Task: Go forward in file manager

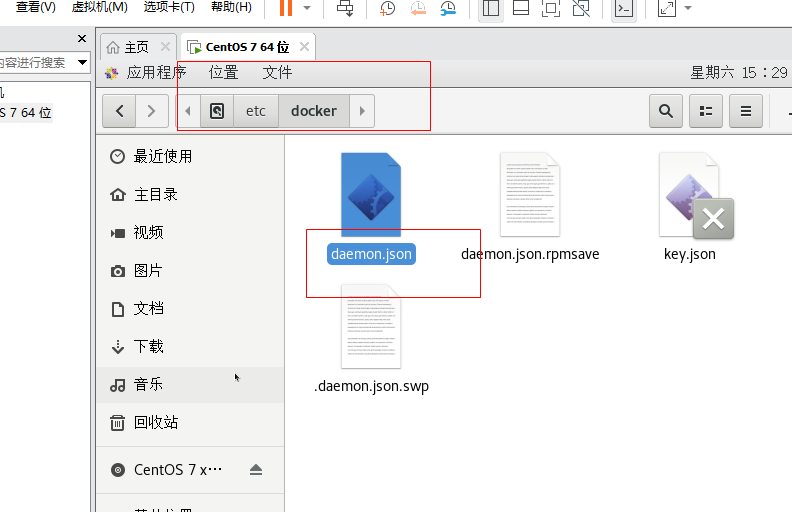Action: tap(152, 111)
